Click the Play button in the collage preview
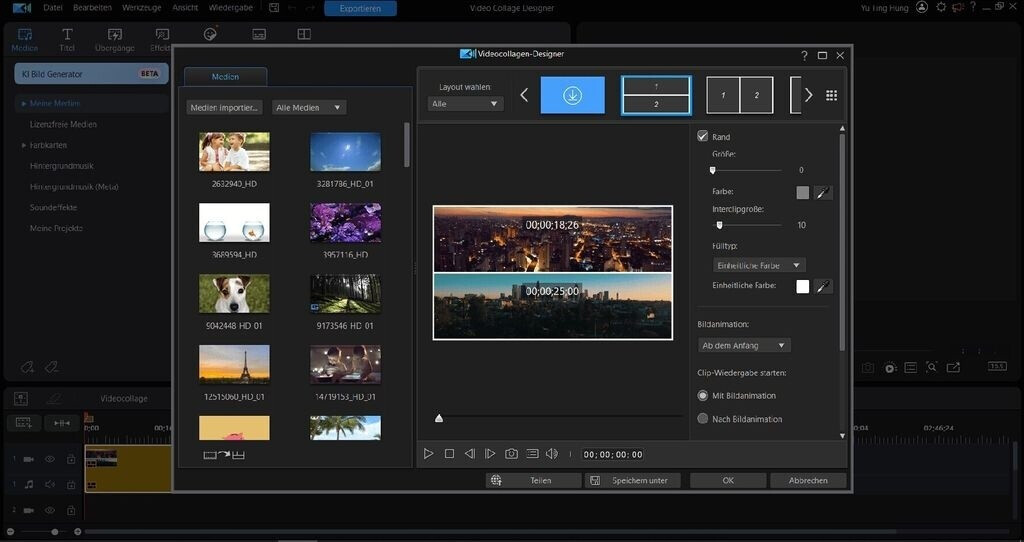The image size is (1024, 542). click(428, 454)
